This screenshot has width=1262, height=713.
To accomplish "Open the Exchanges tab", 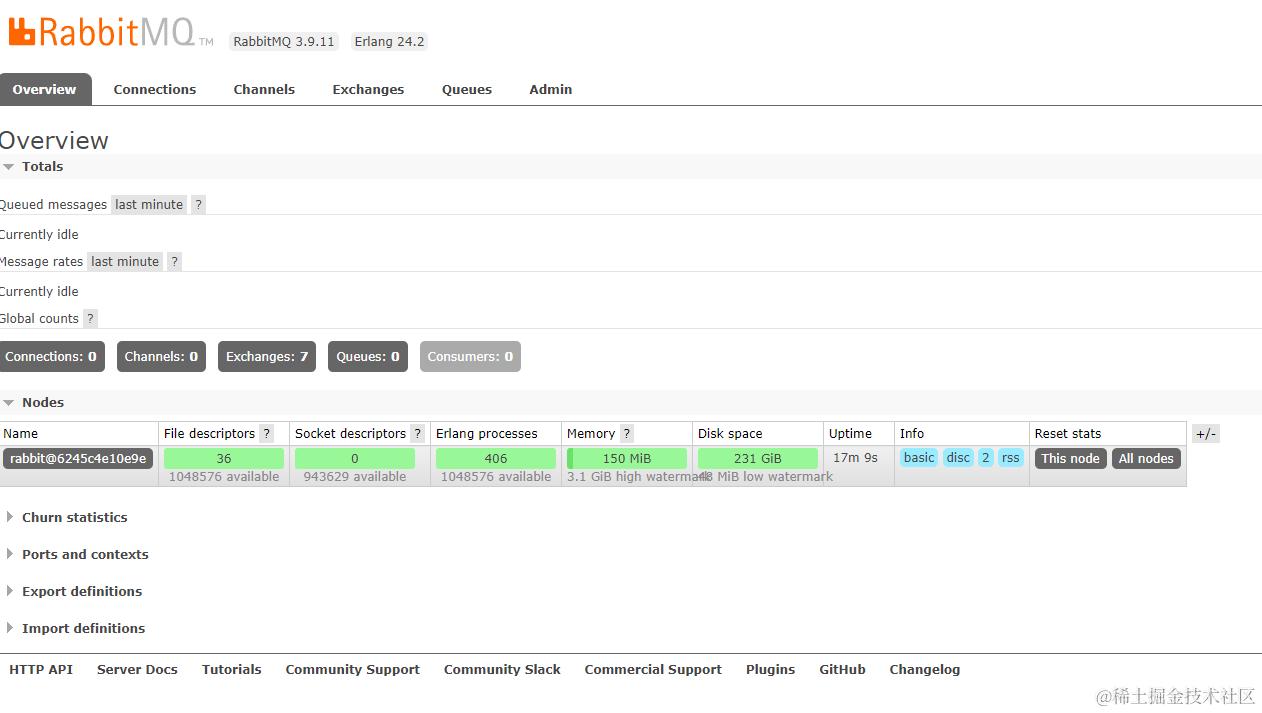I will pyautogui.click(x=368, y=89).
